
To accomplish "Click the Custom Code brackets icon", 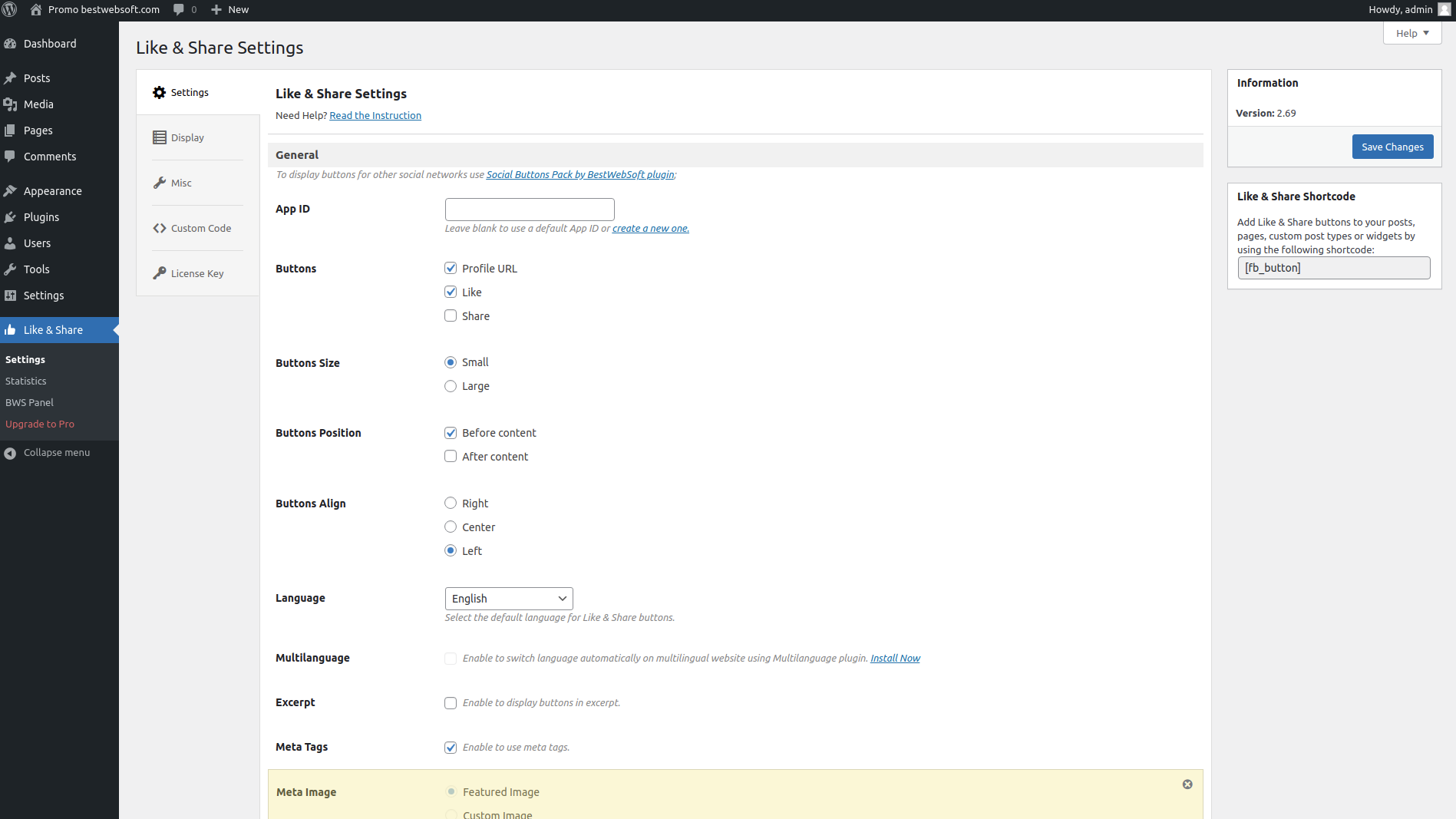I will [159, 229].
